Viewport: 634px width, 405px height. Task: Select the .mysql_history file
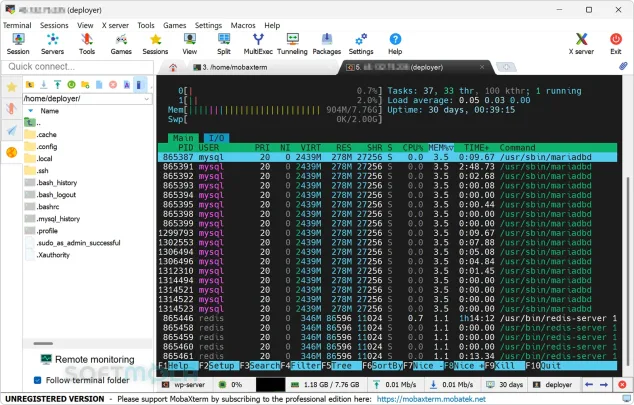53,219
